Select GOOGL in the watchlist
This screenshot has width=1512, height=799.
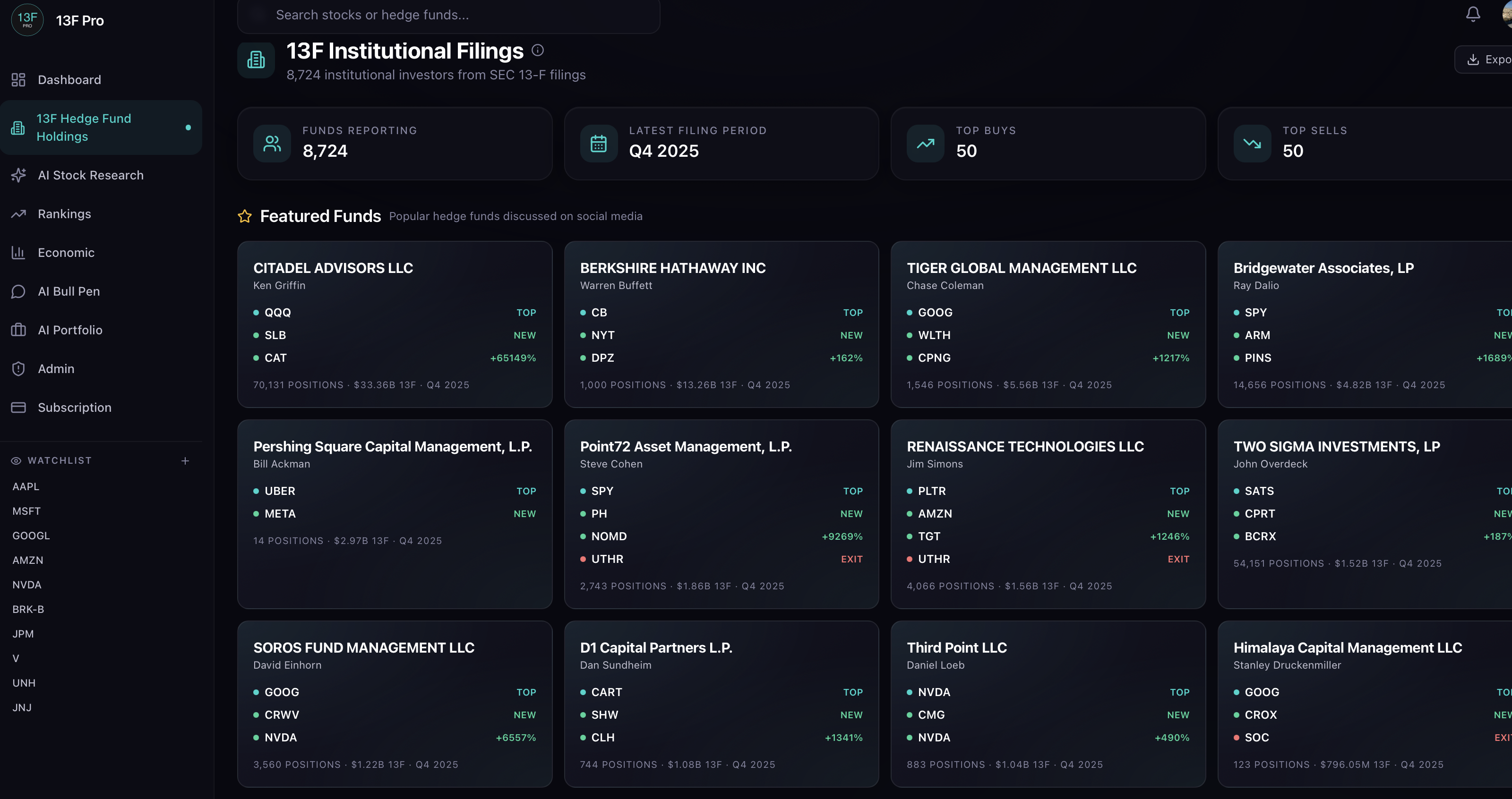[31, 535]
